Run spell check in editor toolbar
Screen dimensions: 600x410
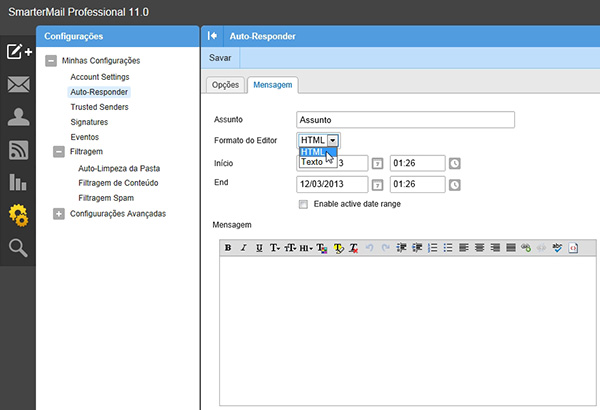557,248
